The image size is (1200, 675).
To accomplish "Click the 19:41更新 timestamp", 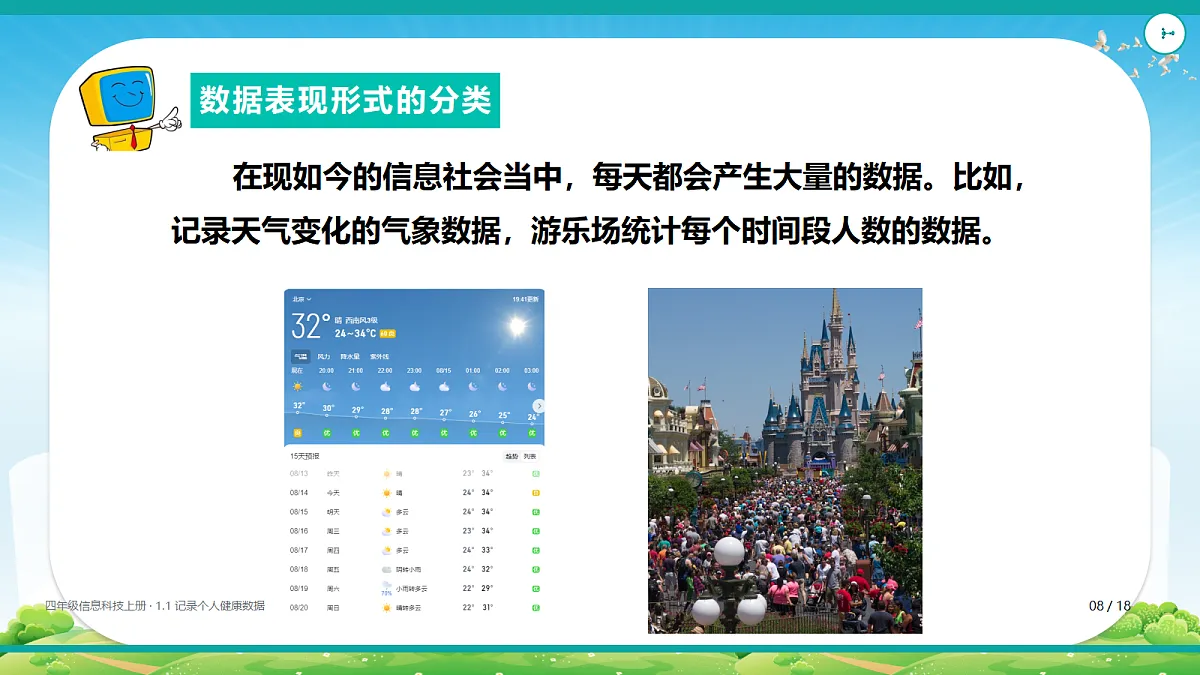I will pyautogui.click(x=526, y=299).
